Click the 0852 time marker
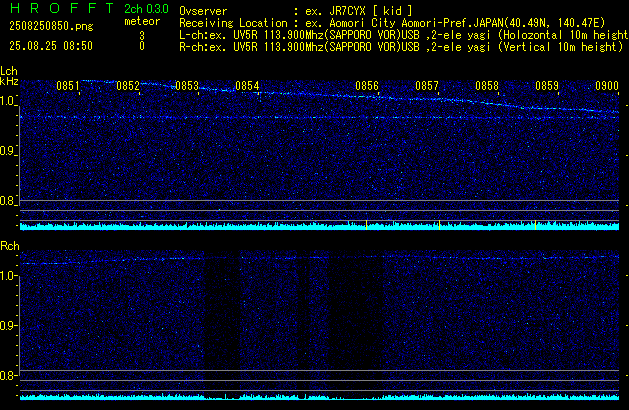 tap(128, 86)
